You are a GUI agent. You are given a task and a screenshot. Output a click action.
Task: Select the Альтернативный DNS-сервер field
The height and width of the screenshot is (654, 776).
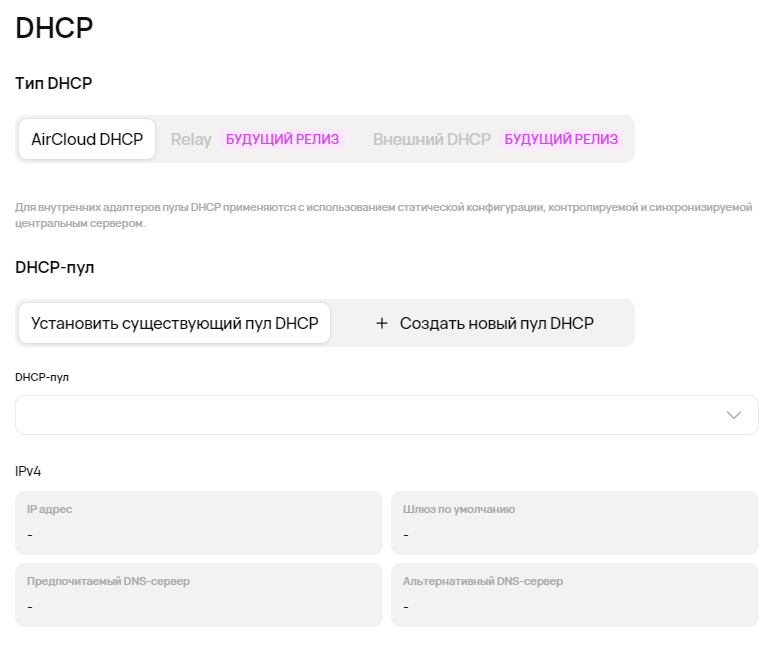click(x=574, y=595)
